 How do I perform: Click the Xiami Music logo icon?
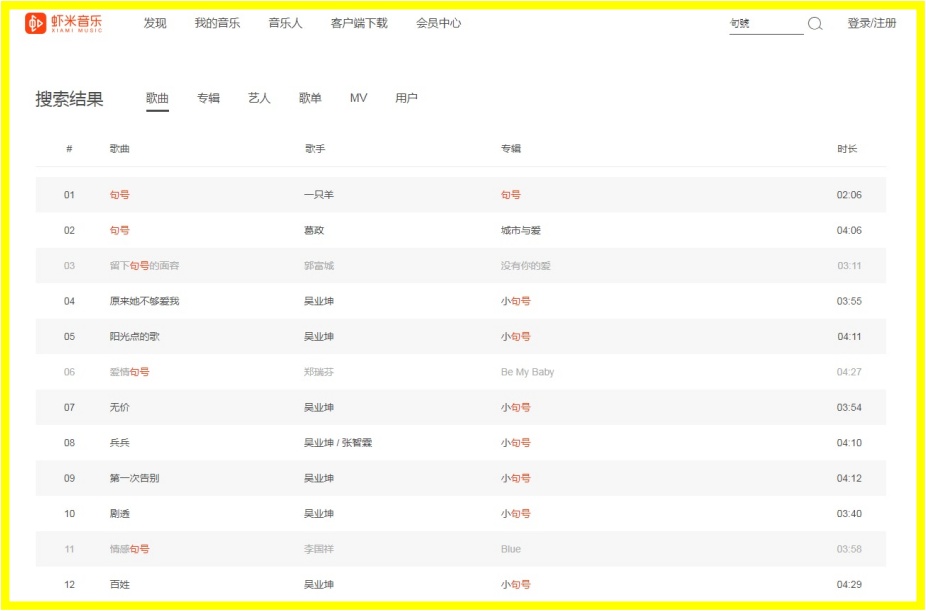pos(35,23)
